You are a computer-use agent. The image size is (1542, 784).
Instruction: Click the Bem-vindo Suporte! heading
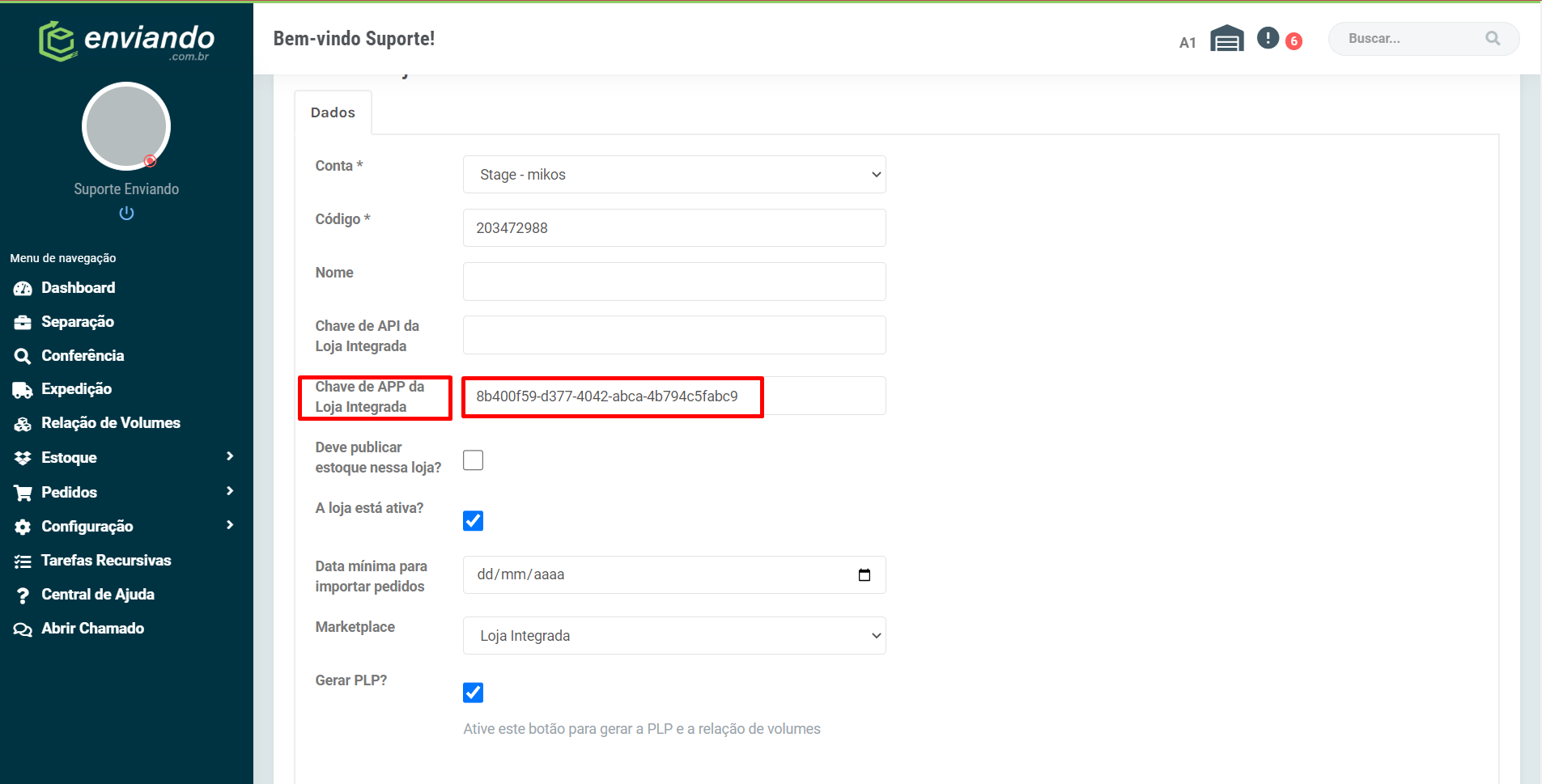coord(354,38)
